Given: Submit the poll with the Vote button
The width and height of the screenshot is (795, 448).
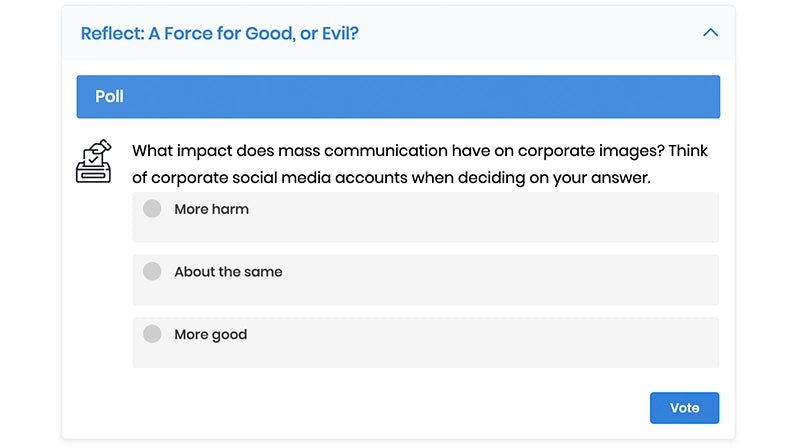Looking at the screenshot, I should 684,408.
